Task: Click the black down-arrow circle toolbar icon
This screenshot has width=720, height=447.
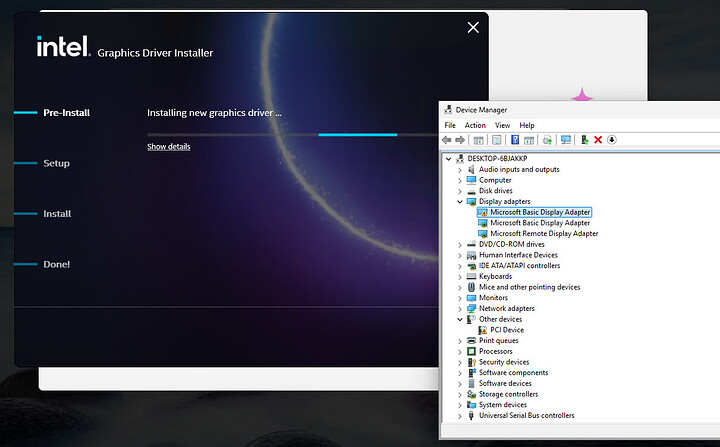Action: pos(612,140)
